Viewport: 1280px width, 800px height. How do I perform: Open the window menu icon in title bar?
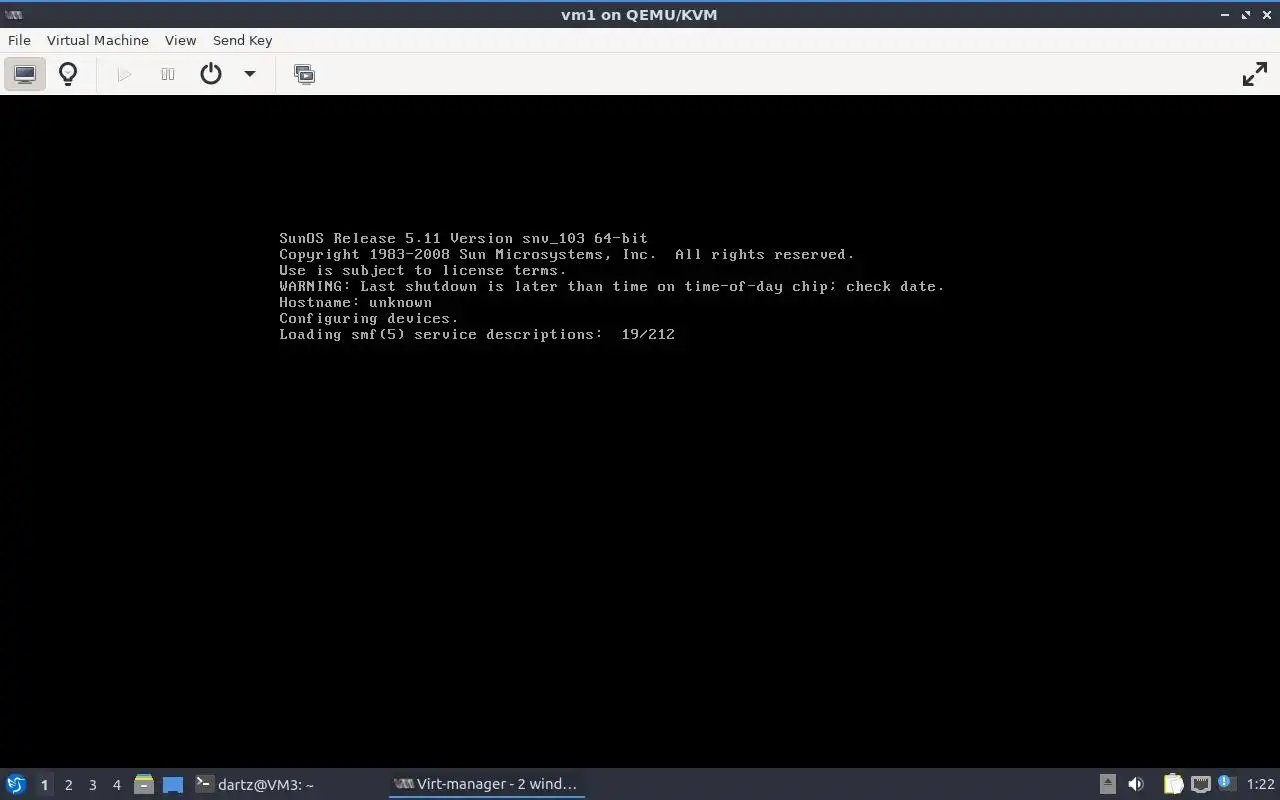[14, 15]
